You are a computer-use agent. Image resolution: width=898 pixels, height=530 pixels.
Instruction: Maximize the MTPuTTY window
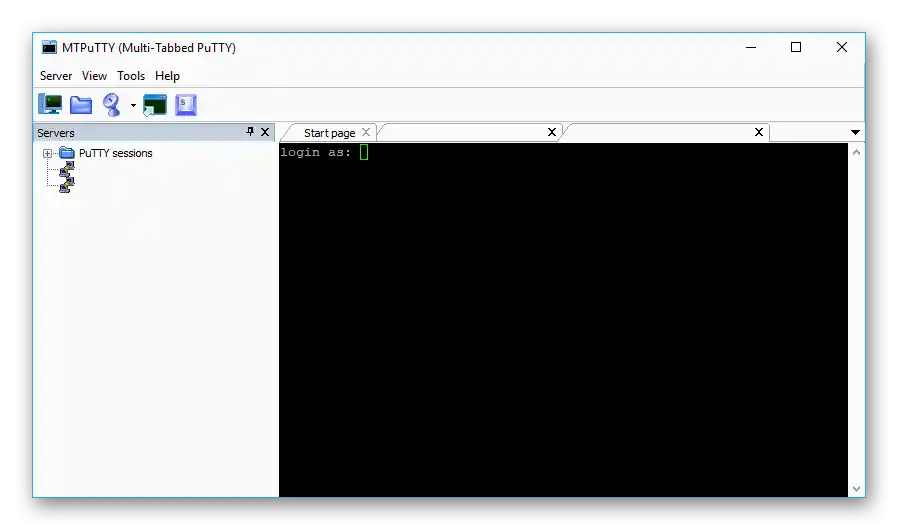pos(795,48)
